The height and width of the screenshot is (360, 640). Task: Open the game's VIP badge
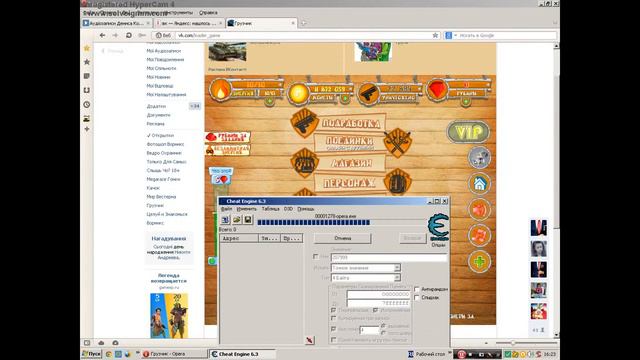(x=468, y=132)
